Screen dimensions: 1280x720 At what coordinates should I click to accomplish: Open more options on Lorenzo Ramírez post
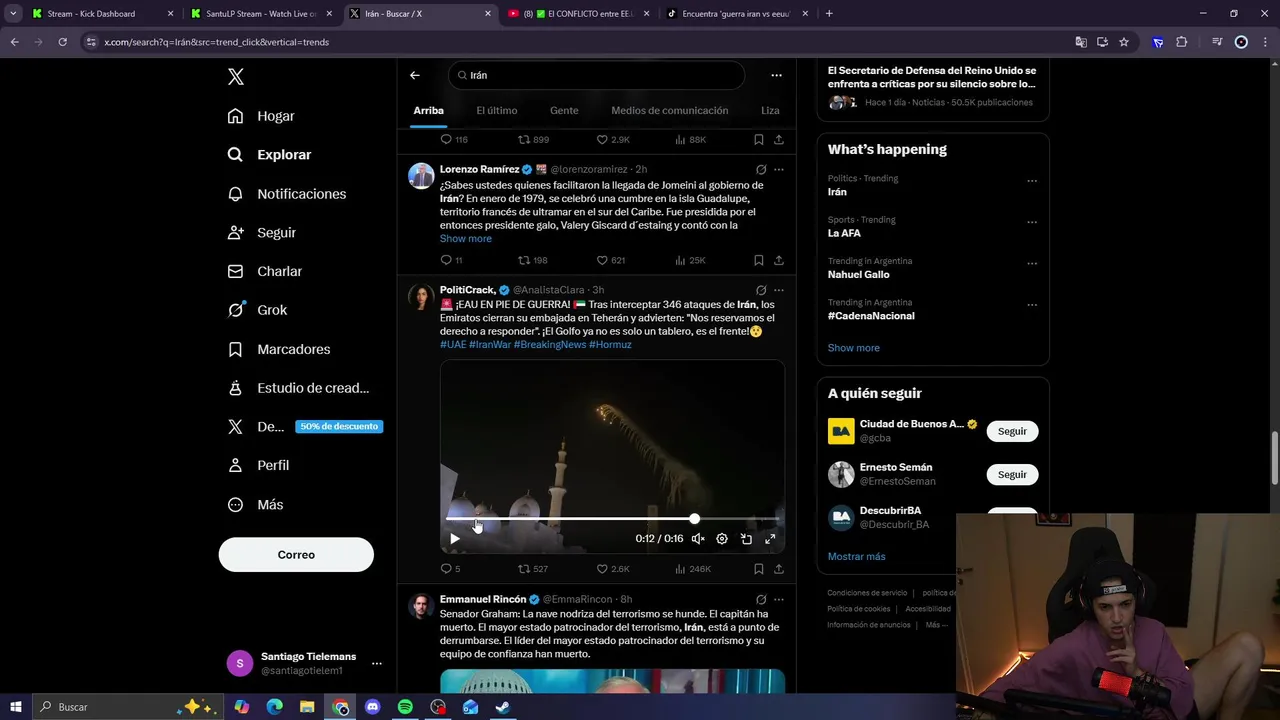pos(778,170)
